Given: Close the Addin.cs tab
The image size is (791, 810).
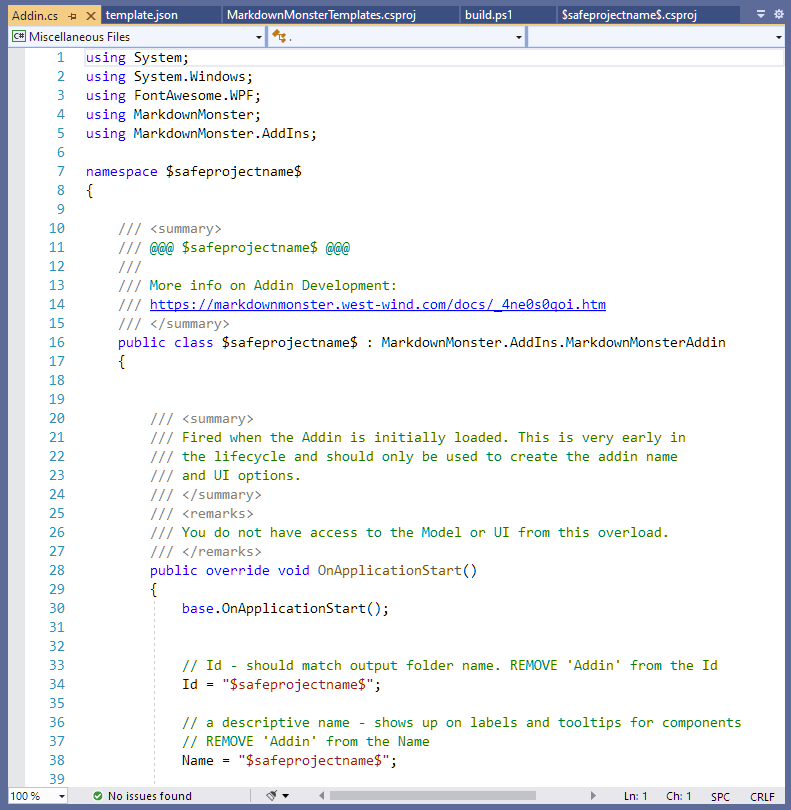Looking at the screenshot, I should (91, 16).
